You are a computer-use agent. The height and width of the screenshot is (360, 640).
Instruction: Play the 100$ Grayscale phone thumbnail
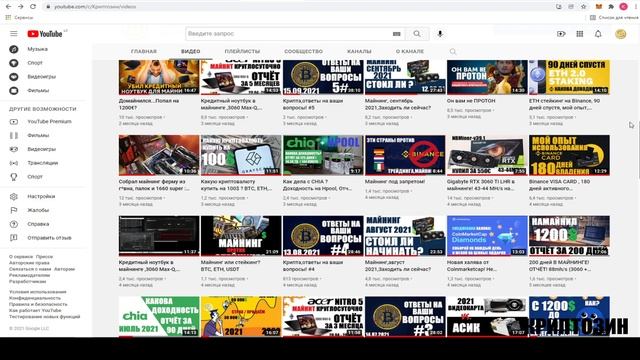click(241, 155)
